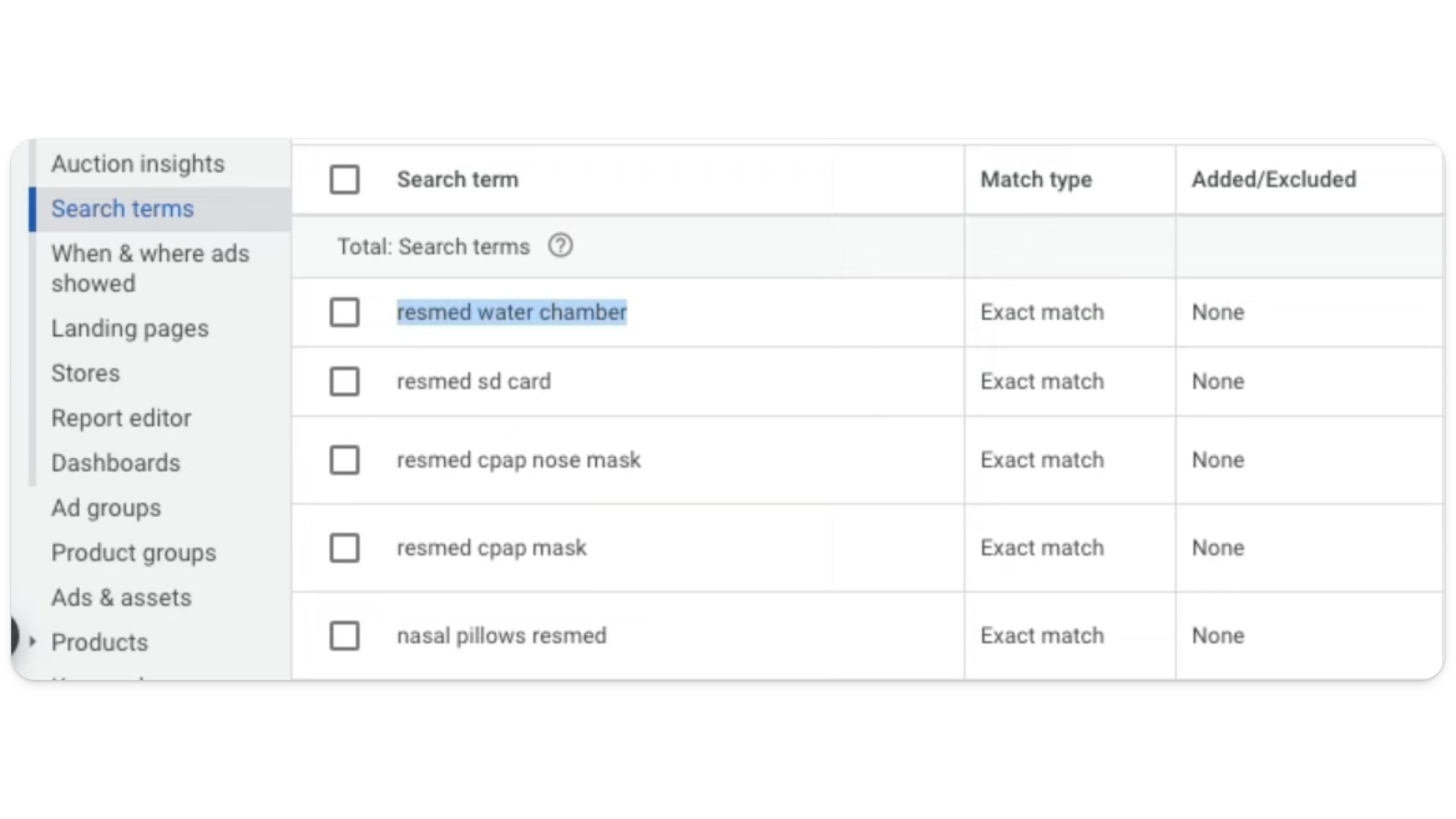This screenshot has height=819, width=1456.
Task: Open Report editor section
Action: point(121,418)
